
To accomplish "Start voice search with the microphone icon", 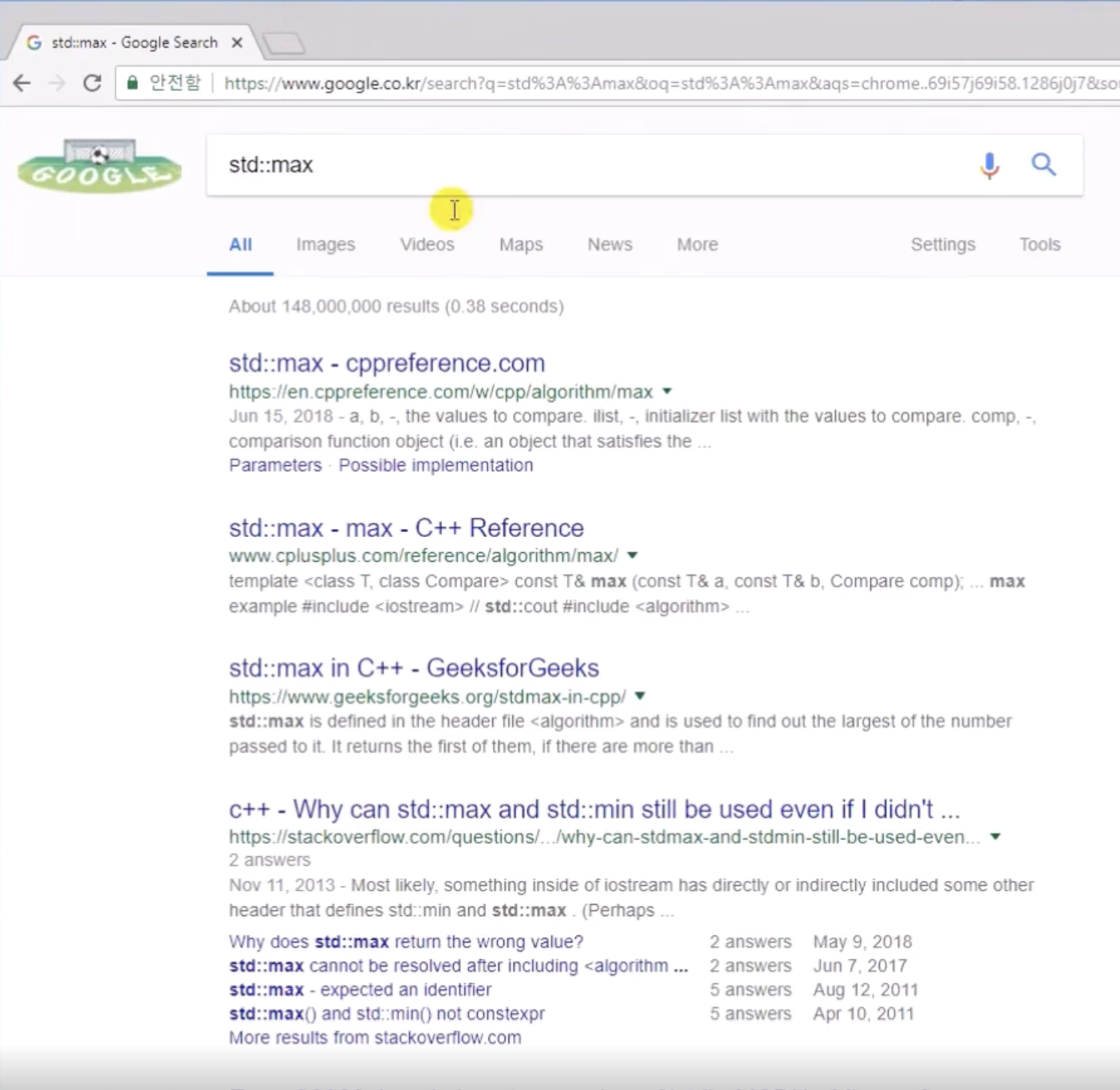I will [989, 165].
